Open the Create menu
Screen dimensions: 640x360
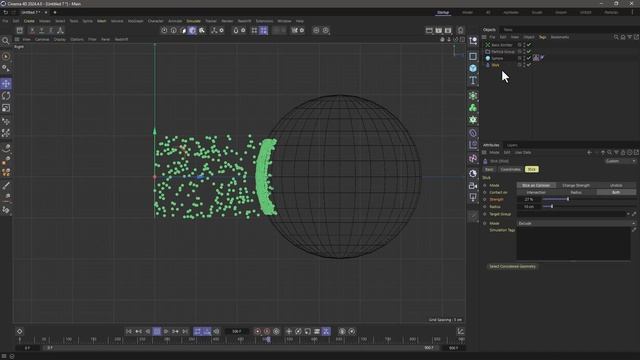pos(29,21)
